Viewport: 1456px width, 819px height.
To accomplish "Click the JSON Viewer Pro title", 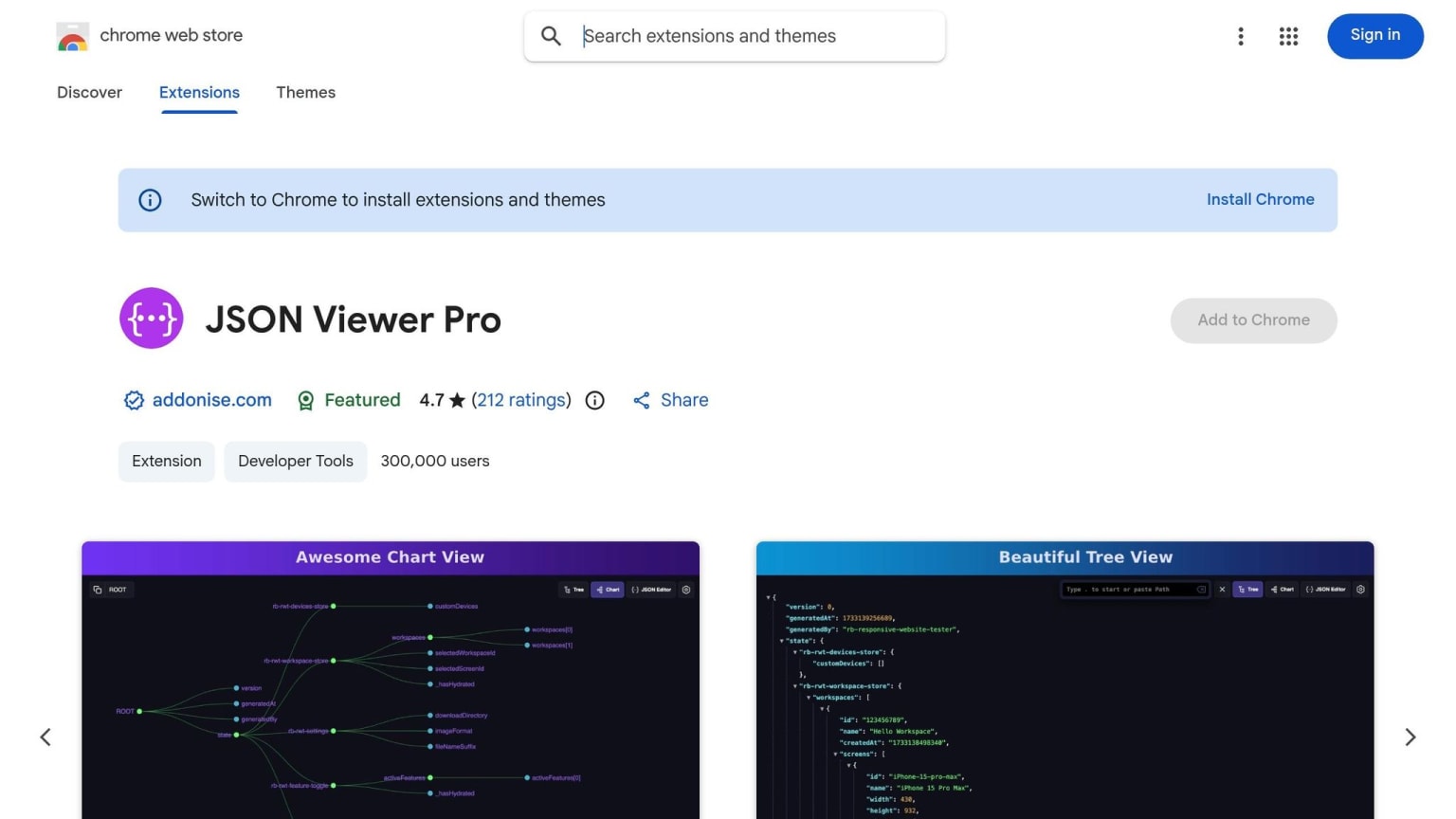I will (x=353, y=320).
